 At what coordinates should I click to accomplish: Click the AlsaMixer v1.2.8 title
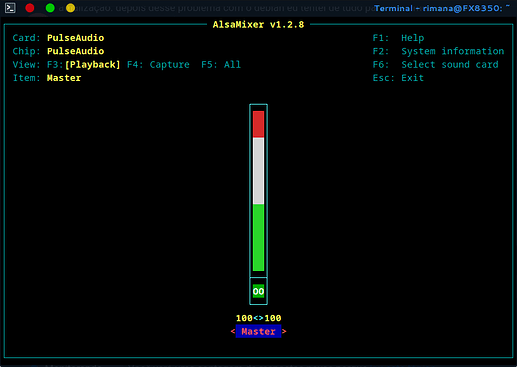258,24
